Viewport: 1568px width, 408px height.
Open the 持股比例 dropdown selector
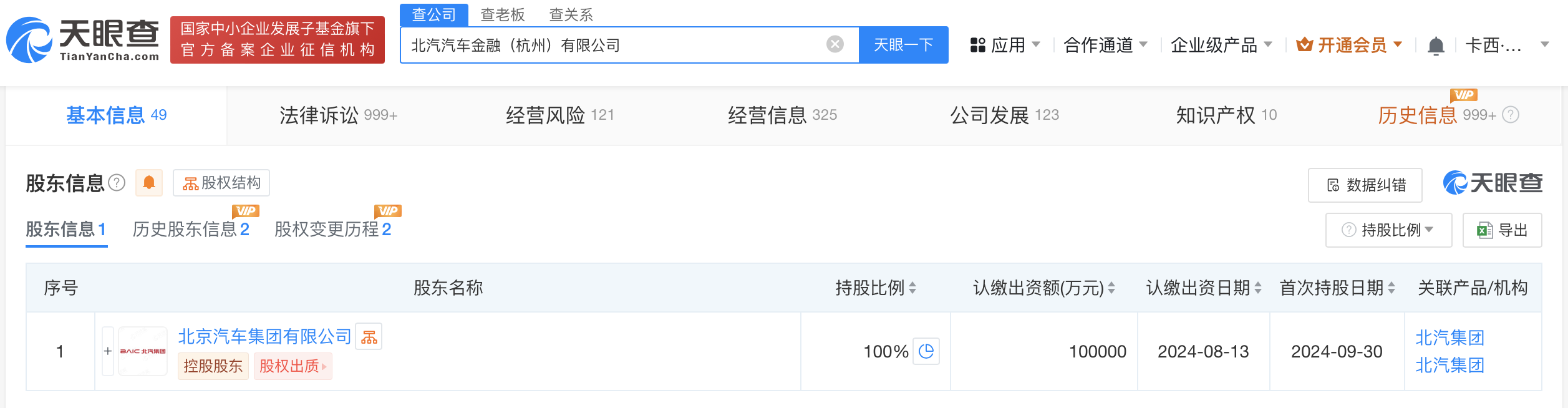pos(1388,230)
